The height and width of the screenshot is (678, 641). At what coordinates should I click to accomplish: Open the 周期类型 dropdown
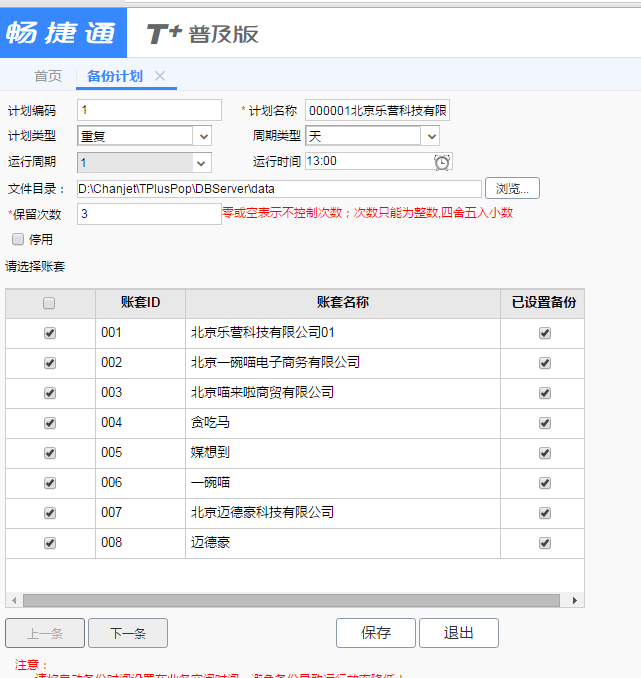click(x=431, y=137)
